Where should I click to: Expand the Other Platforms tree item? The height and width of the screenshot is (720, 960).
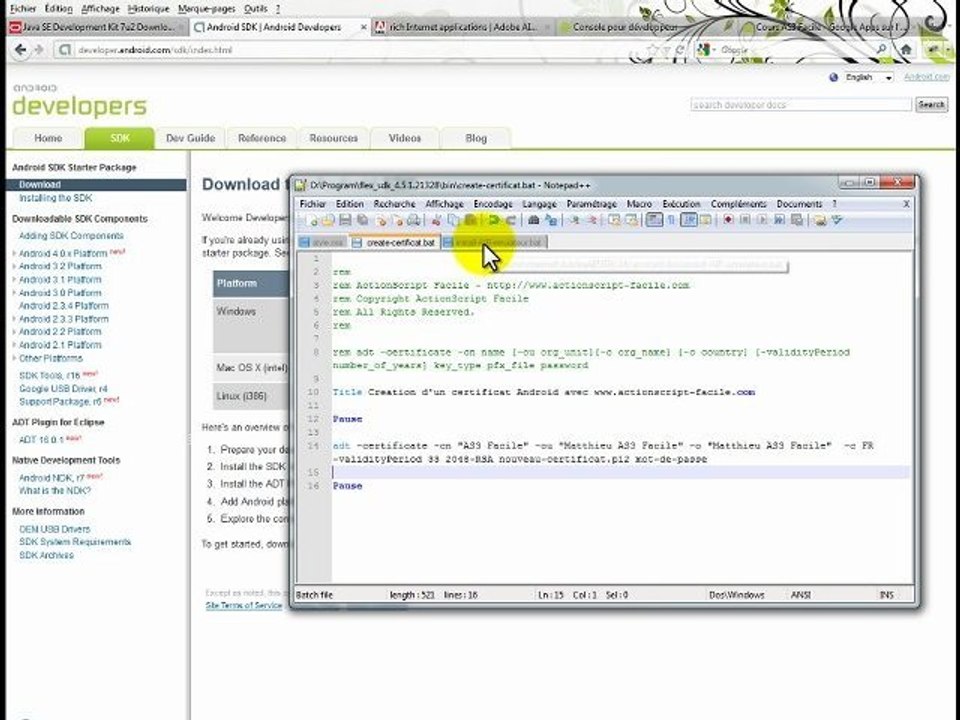[x=15, y=358]
